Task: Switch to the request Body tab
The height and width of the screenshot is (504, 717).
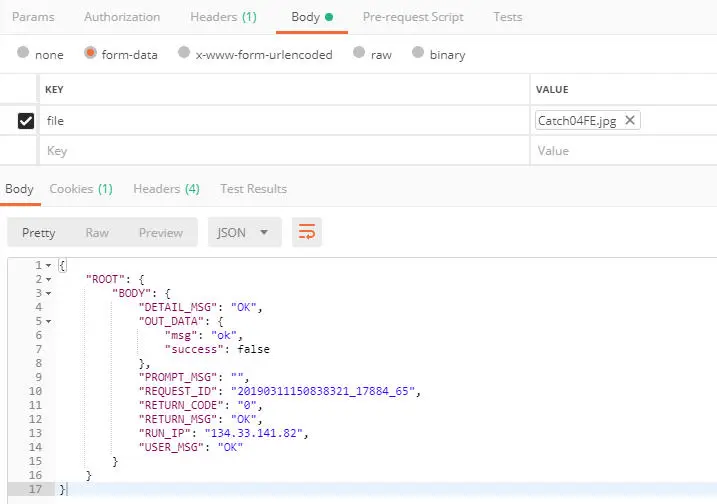Action: coord(312,17)
